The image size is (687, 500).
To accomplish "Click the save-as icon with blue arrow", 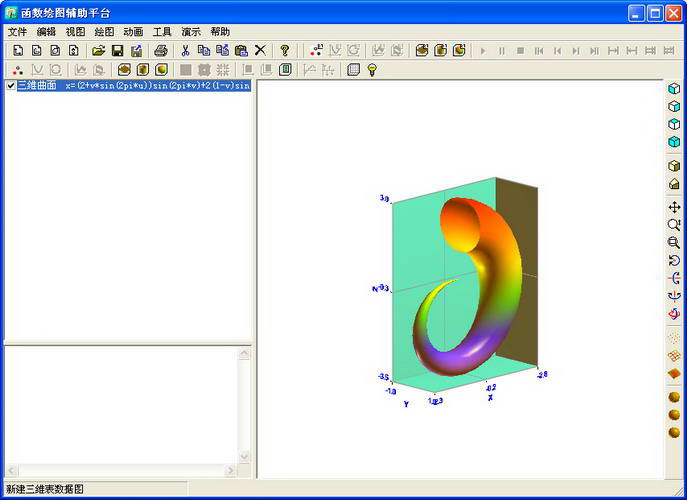I will click(x=136, y=50).
